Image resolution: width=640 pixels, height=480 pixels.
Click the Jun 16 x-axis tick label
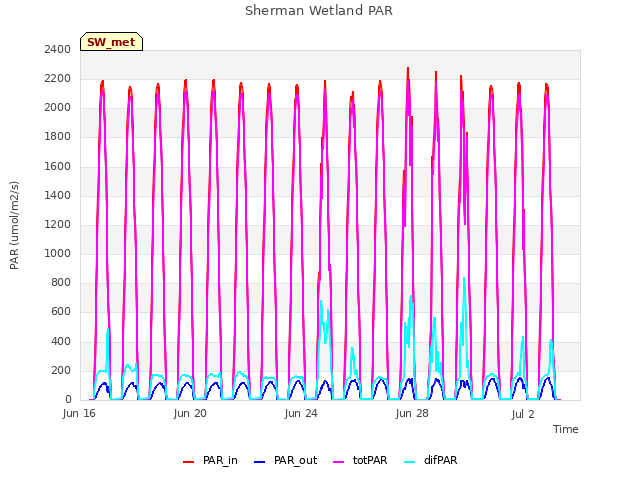point(79,413)
